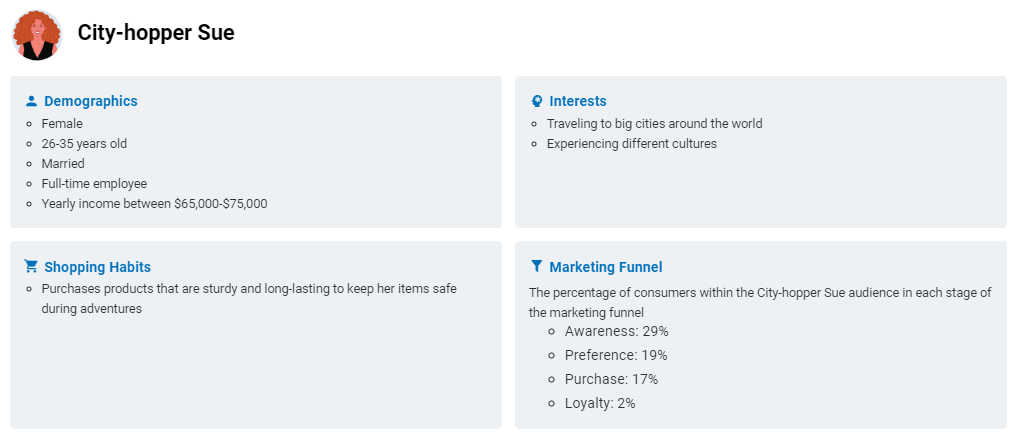The height and width of the screenshot is (437, 1018).
Task: Click the Loyalty: 2% list item
Action: coord(600,403)
